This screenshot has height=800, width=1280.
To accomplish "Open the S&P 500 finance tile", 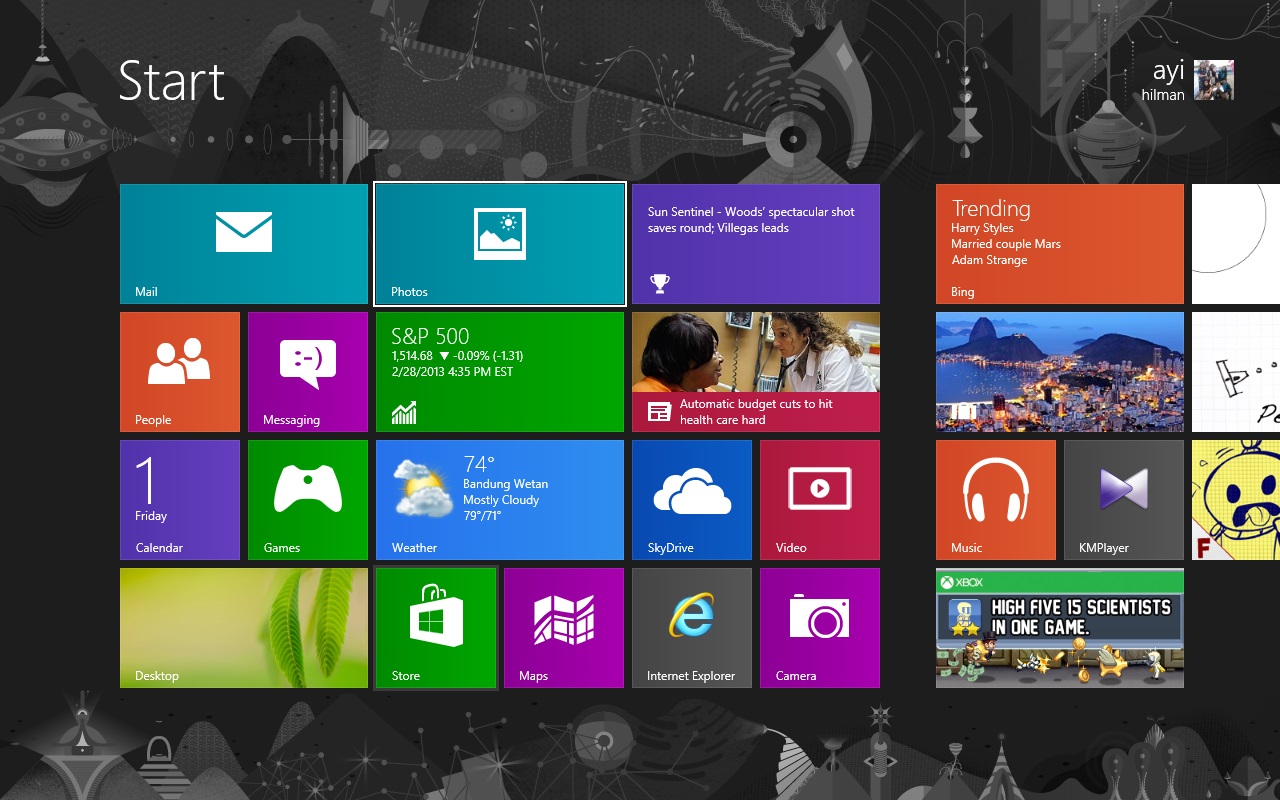I will 500,372.
